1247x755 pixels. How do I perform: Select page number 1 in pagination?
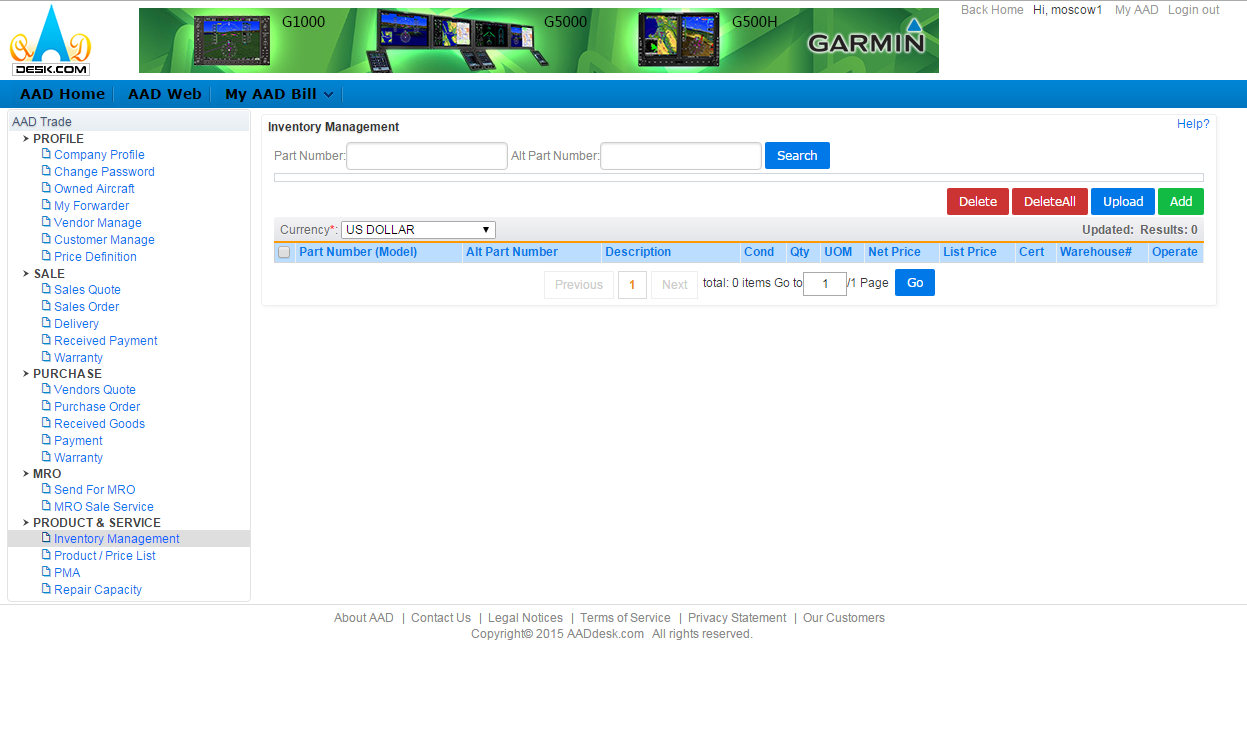click(632, 285)
